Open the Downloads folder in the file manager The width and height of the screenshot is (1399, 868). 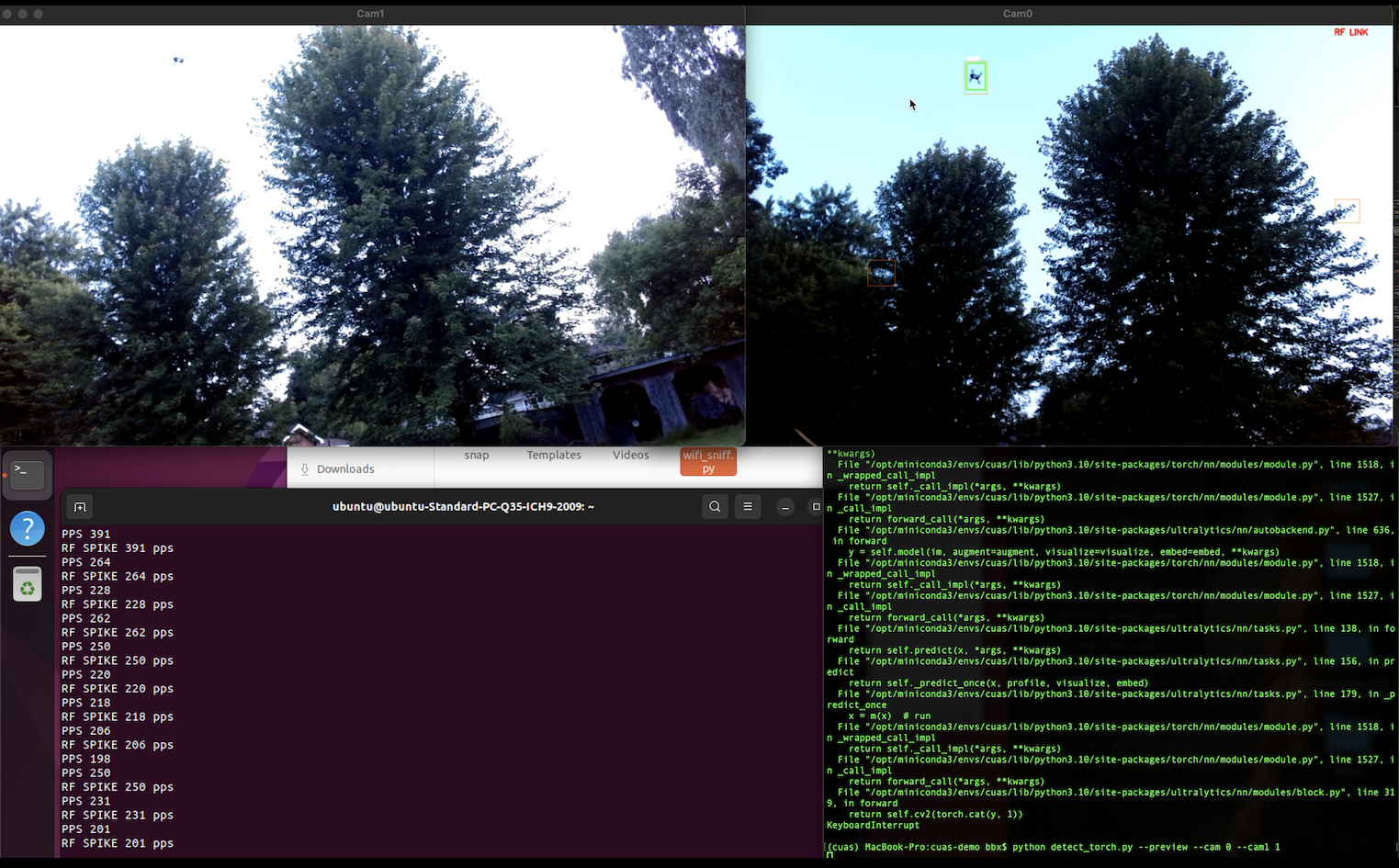344,468
